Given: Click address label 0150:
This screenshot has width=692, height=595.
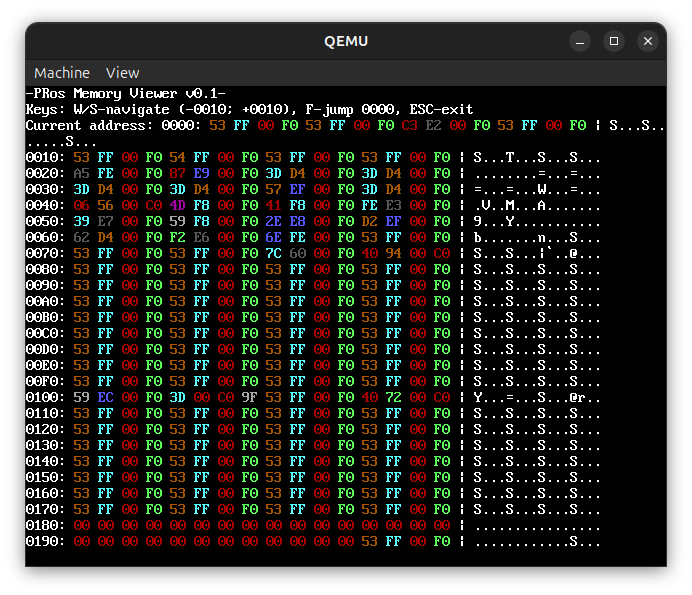Looking at the screenshot, I should tap(45, 478).
